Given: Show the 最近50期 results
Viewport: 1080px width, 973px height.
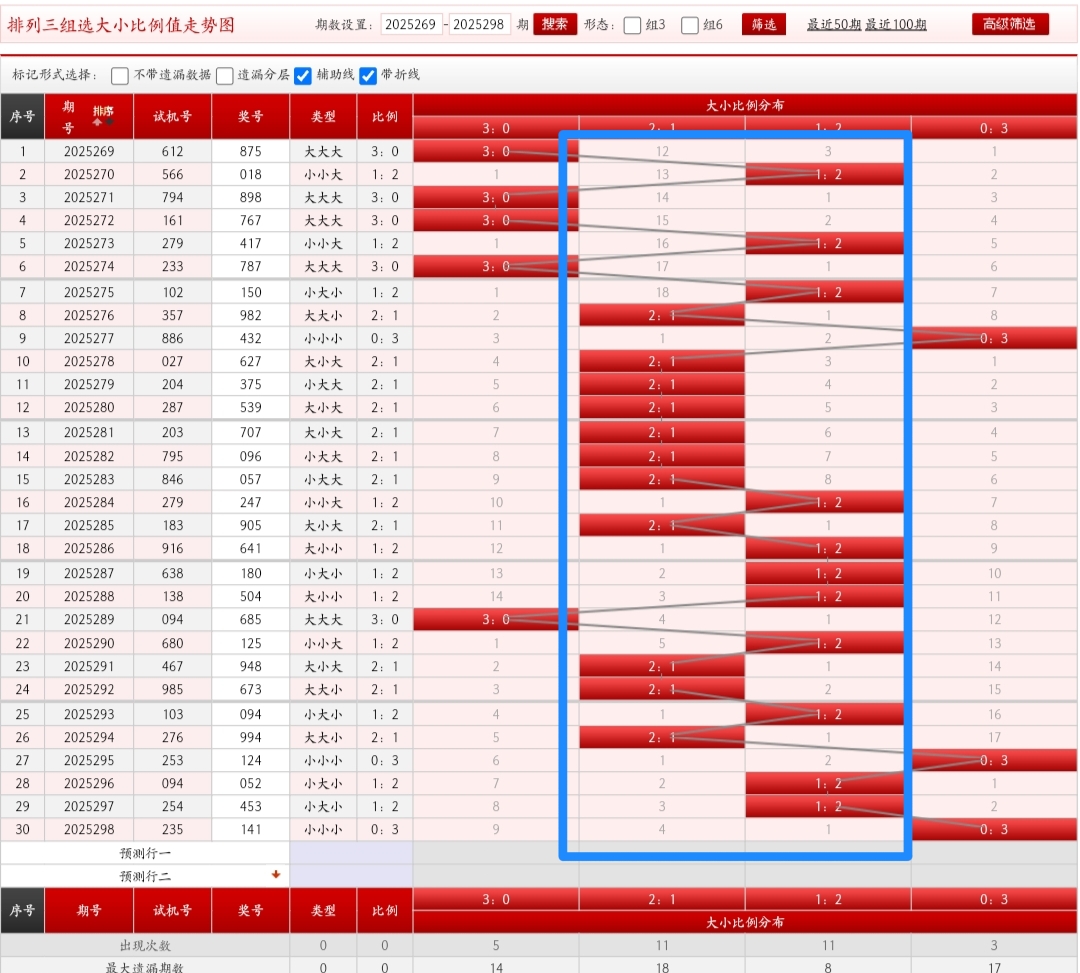Looking at the screenshot, I should click(834, 25).
